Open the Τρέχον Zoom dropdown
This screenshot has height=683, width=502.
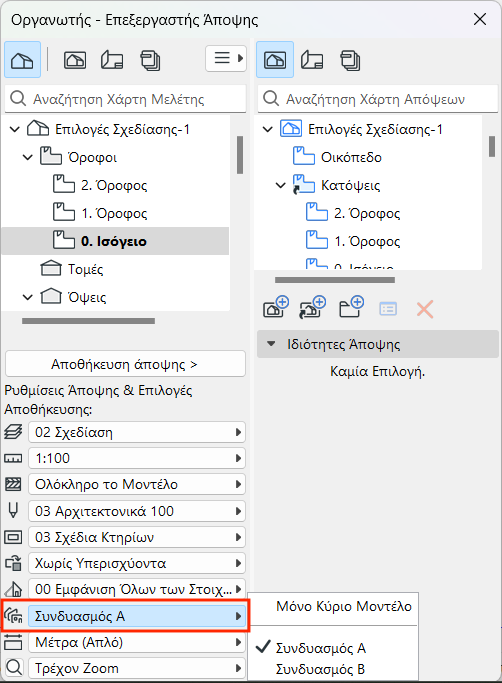click(x=137, y=668)
